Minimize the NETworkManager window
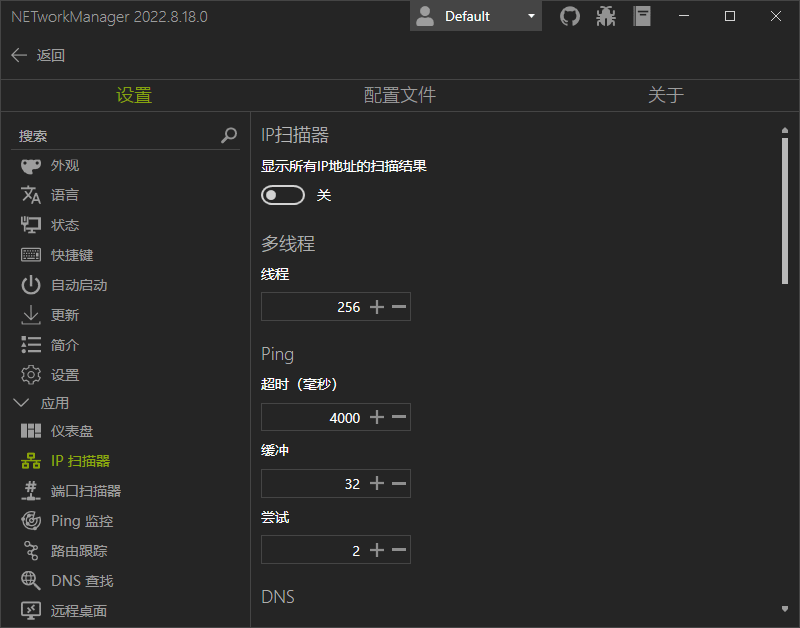Image resolution: width=800 pixels, height=628 pixels. (x=684, y=16)
